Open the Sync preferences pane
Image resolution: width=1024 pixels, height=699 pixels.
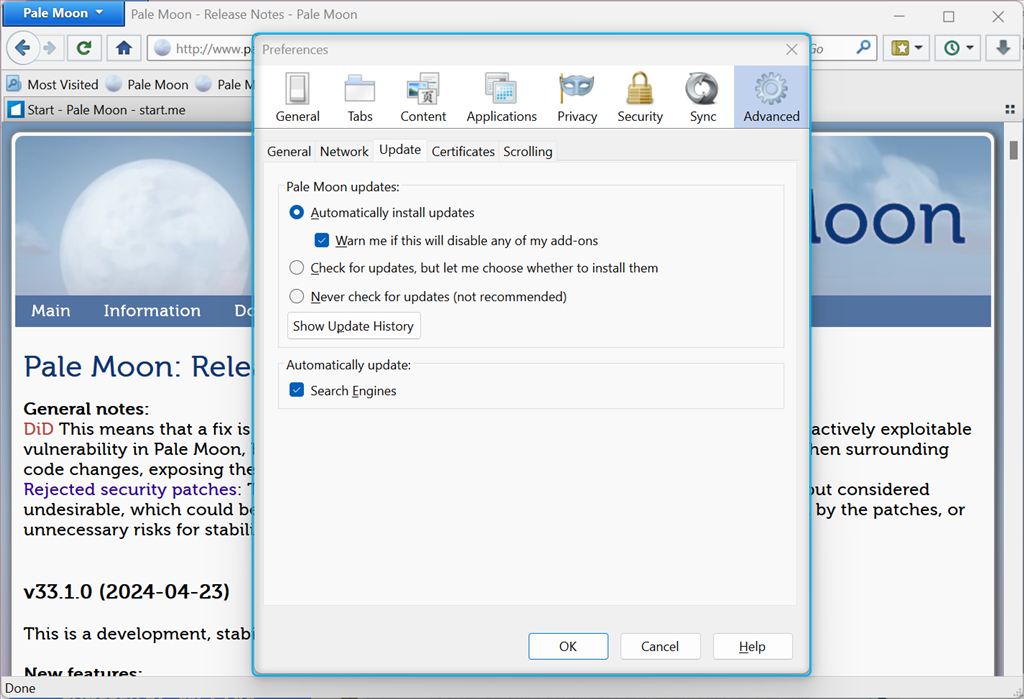click(703, 97)
